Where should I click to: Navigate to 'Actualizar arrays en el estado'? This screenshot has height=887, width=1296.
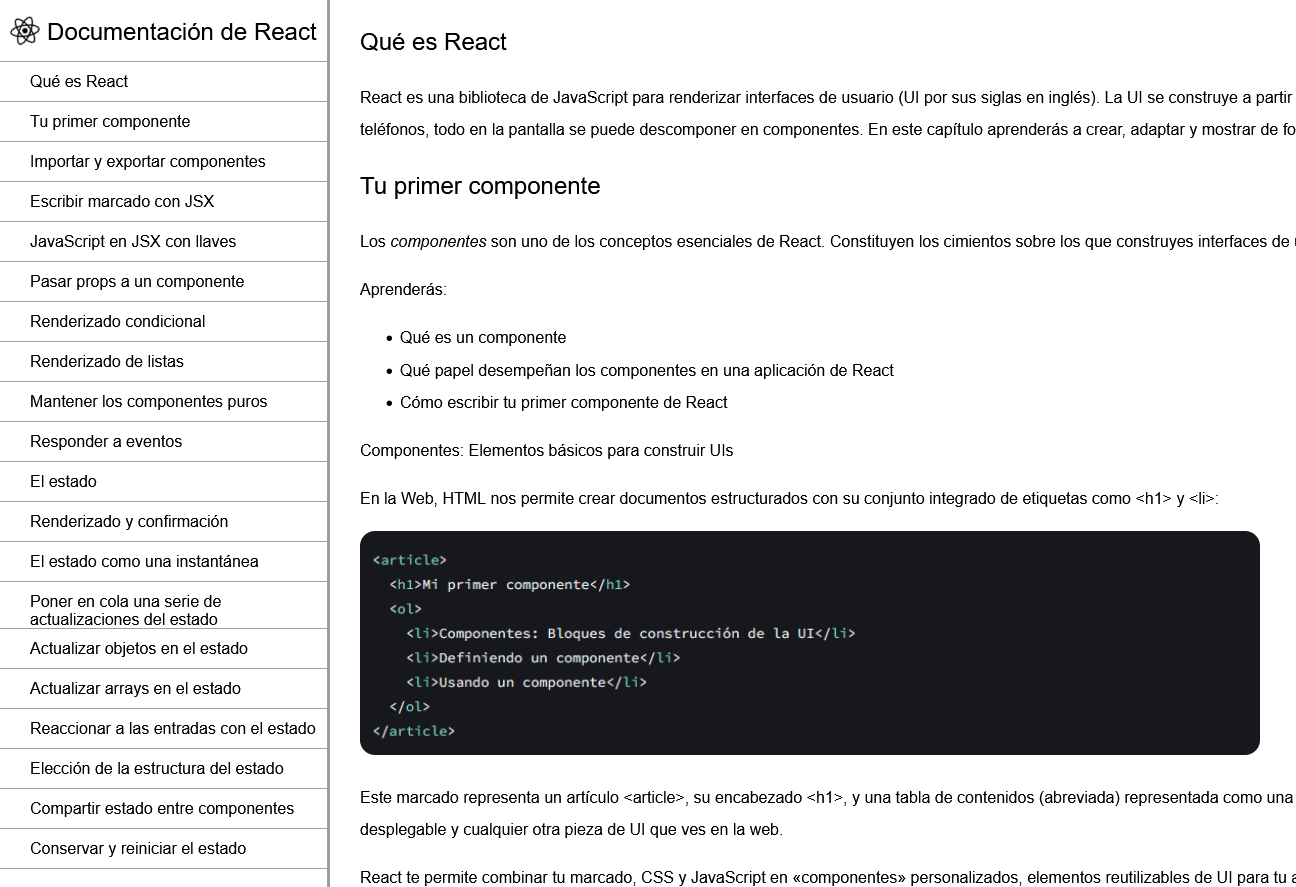[133, 688]
